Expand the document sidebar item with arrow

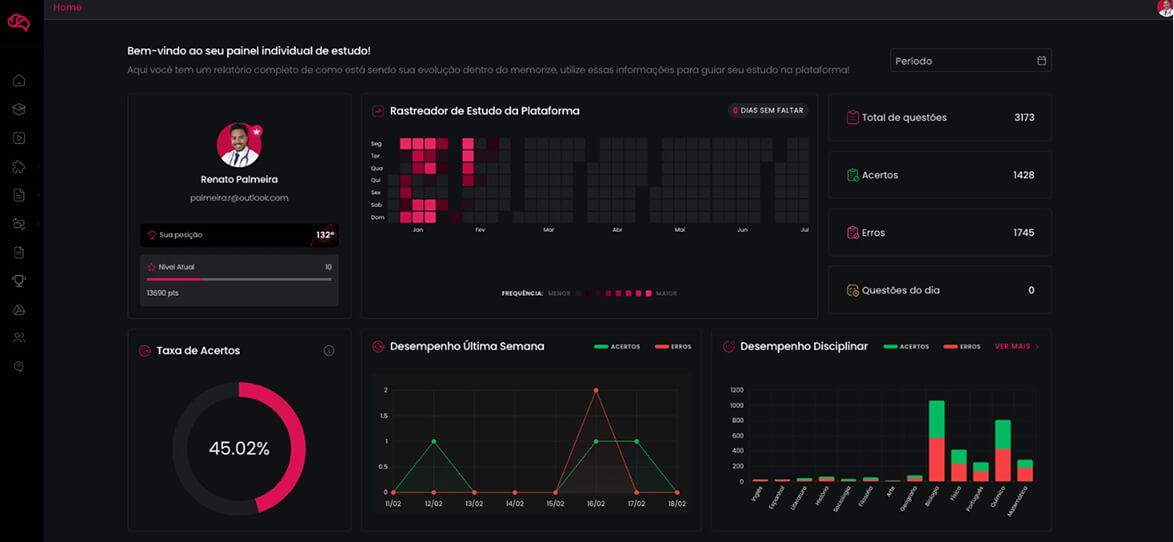19,195
